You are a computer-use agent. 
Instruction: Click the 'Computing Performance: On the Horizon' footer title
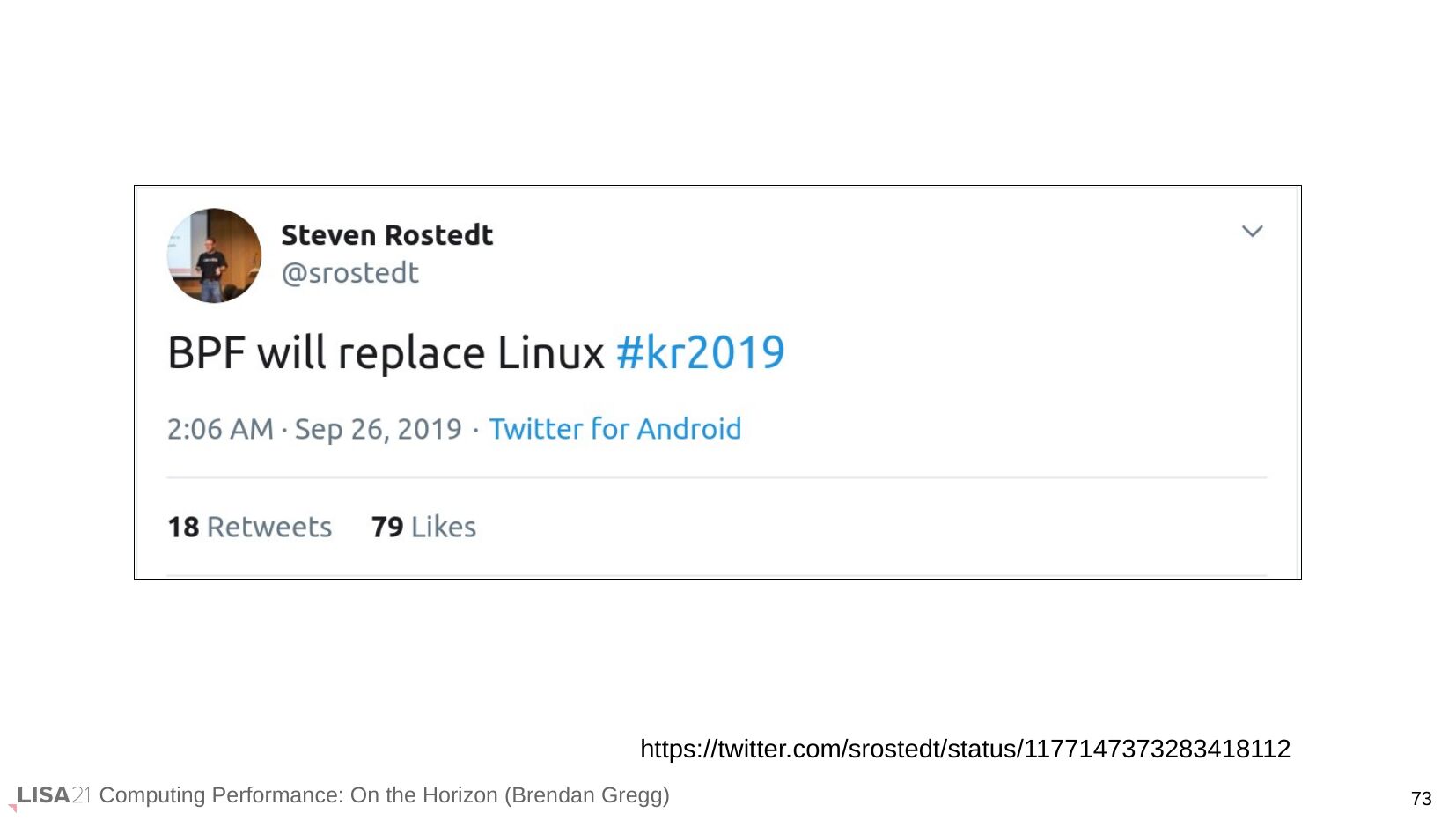(299, 795)
